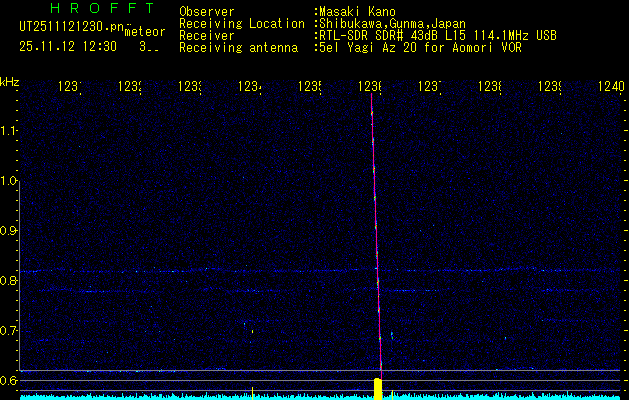Click the 1240 time axis label
The image size is (629, 400).
pos(611,87)
